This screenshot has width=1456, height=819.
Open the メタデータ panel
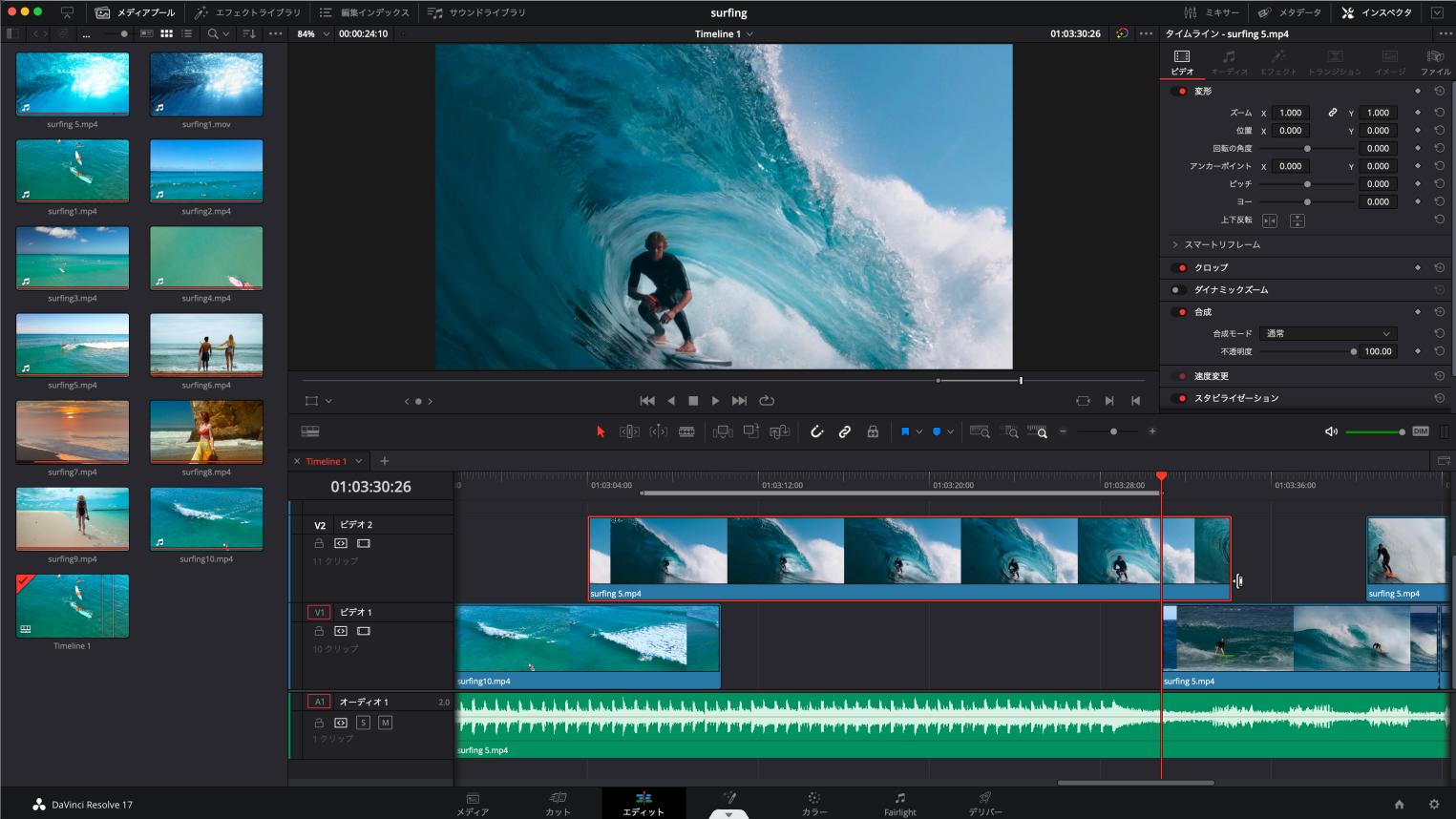[1290, 12]
